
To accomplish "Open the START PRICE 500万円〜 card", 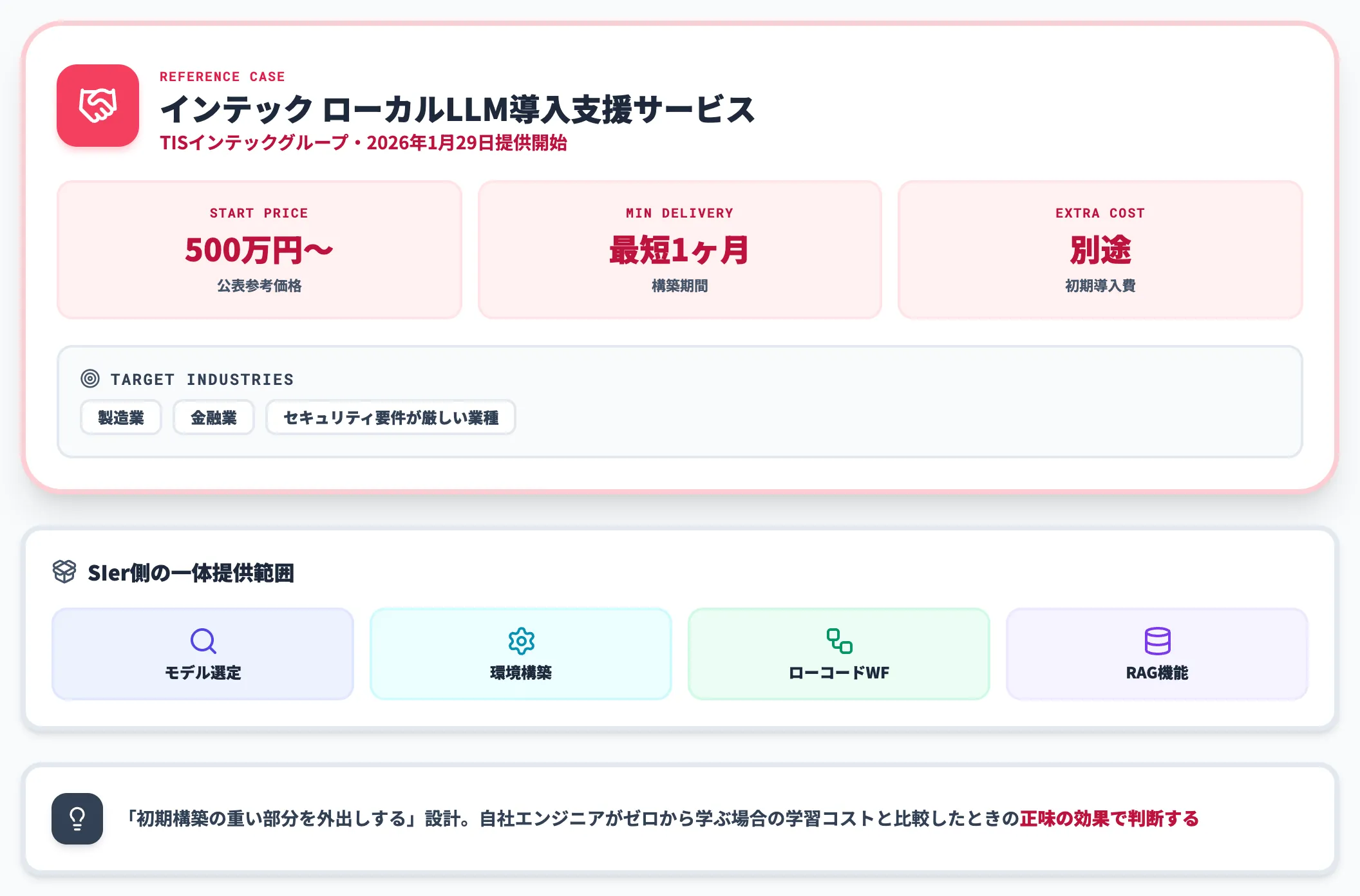I will (x=260, y=250).
